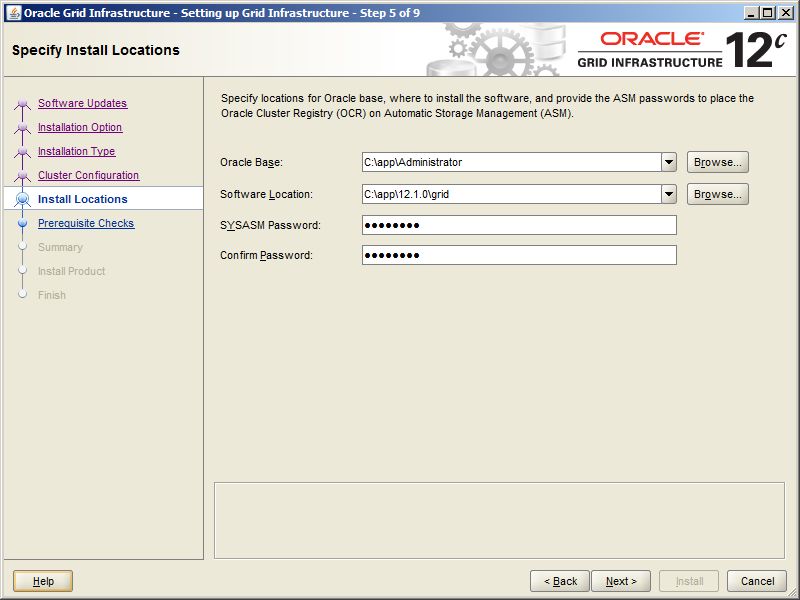The width and height of the screenshot is (800, 600).
Task: Go to the Installation Option step
Action: pyautogui.click(x=80, y=127)
